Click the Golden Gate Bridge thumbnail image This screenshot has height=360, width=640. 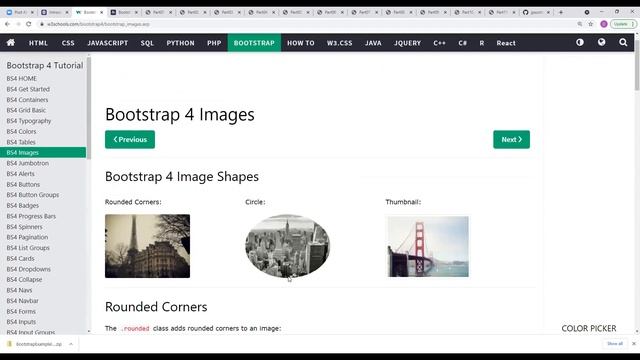tap(428, 247)
